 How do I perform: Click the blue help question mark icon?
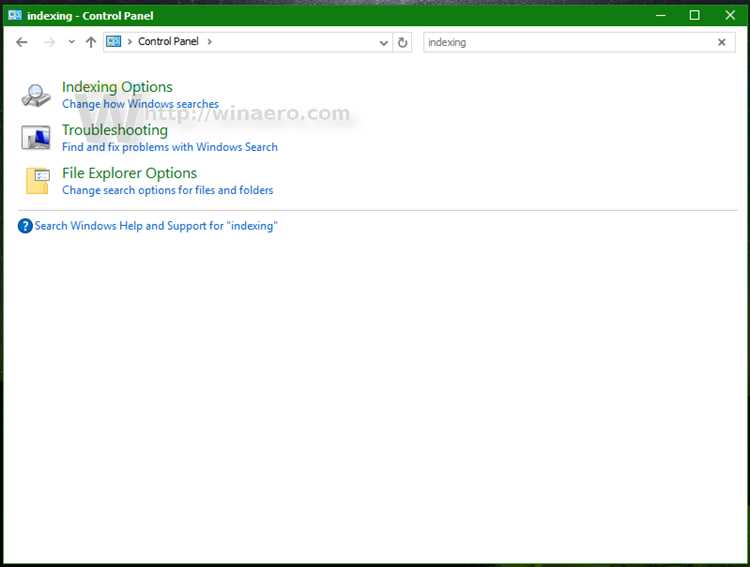(25, 226)
